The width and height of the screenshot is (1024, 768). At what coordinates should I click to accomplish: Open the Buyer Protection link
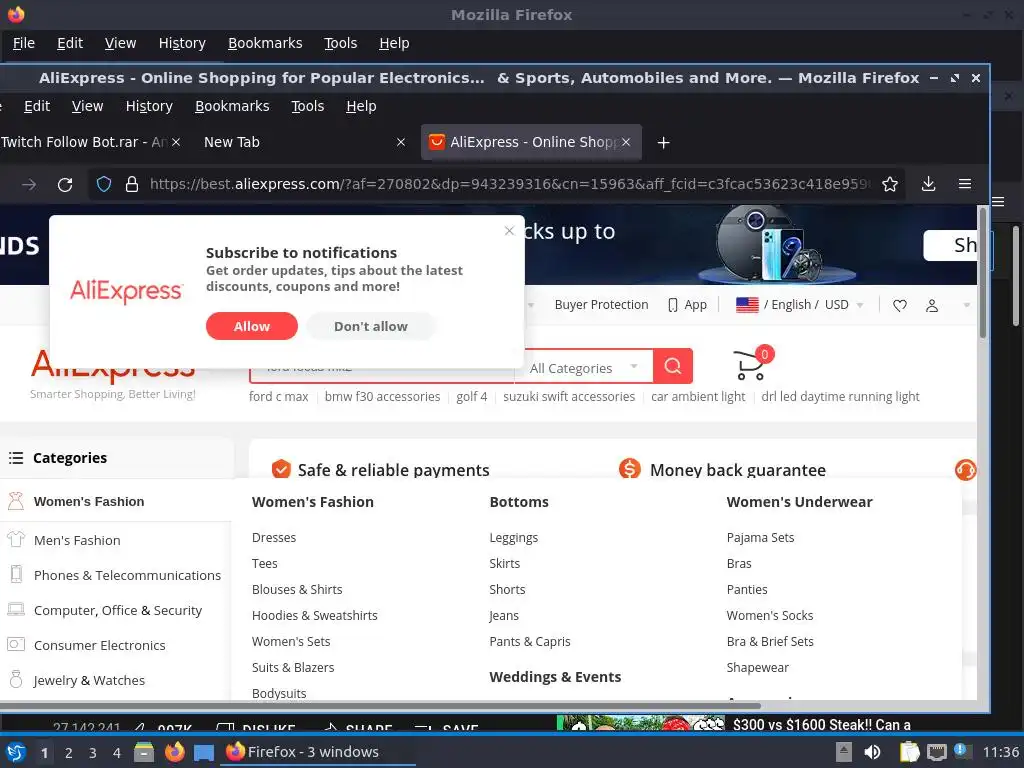pos(601,305)
